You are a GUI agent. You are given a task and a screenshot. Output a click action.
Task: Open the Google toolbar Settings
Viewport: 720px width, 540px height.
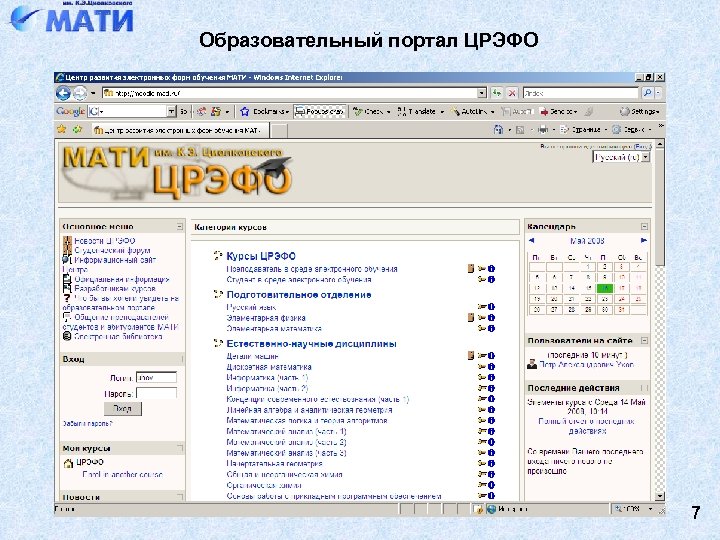coord(640,111)
